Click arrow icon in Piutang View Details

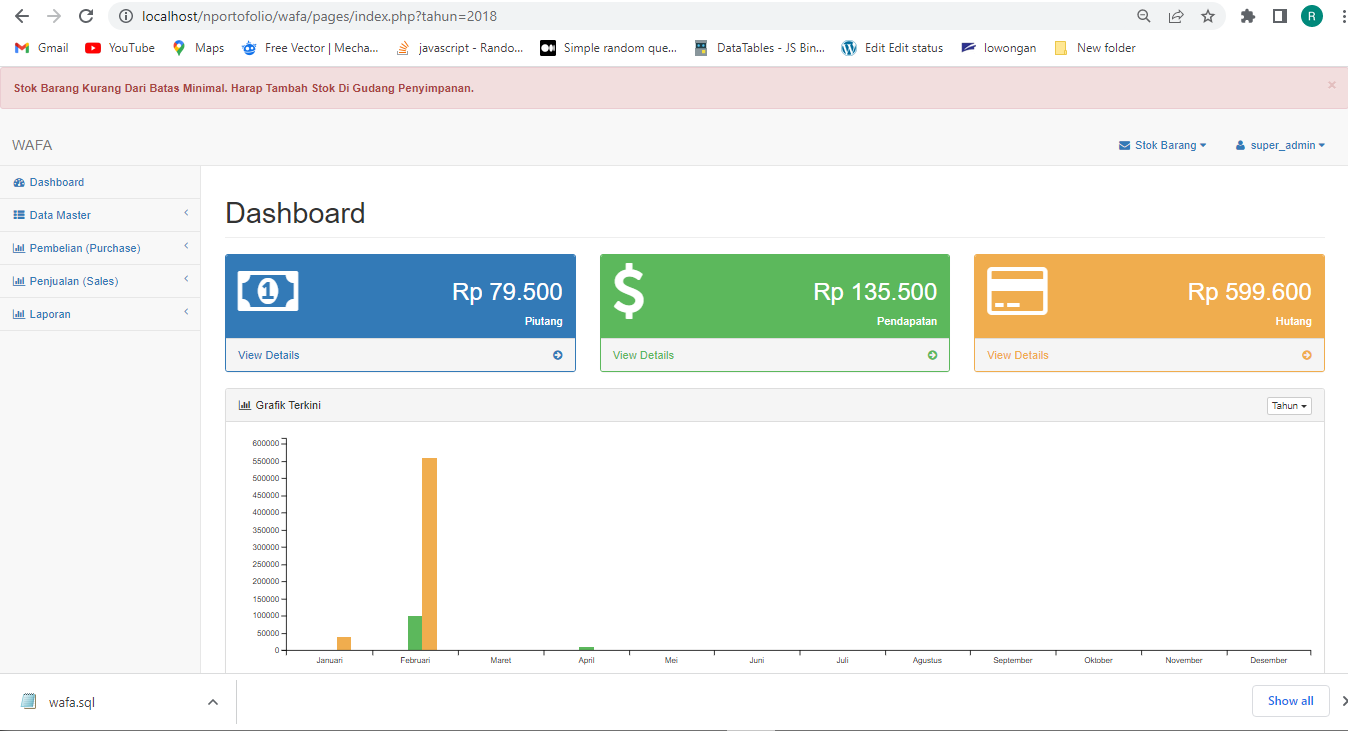[x=558, y=355]
